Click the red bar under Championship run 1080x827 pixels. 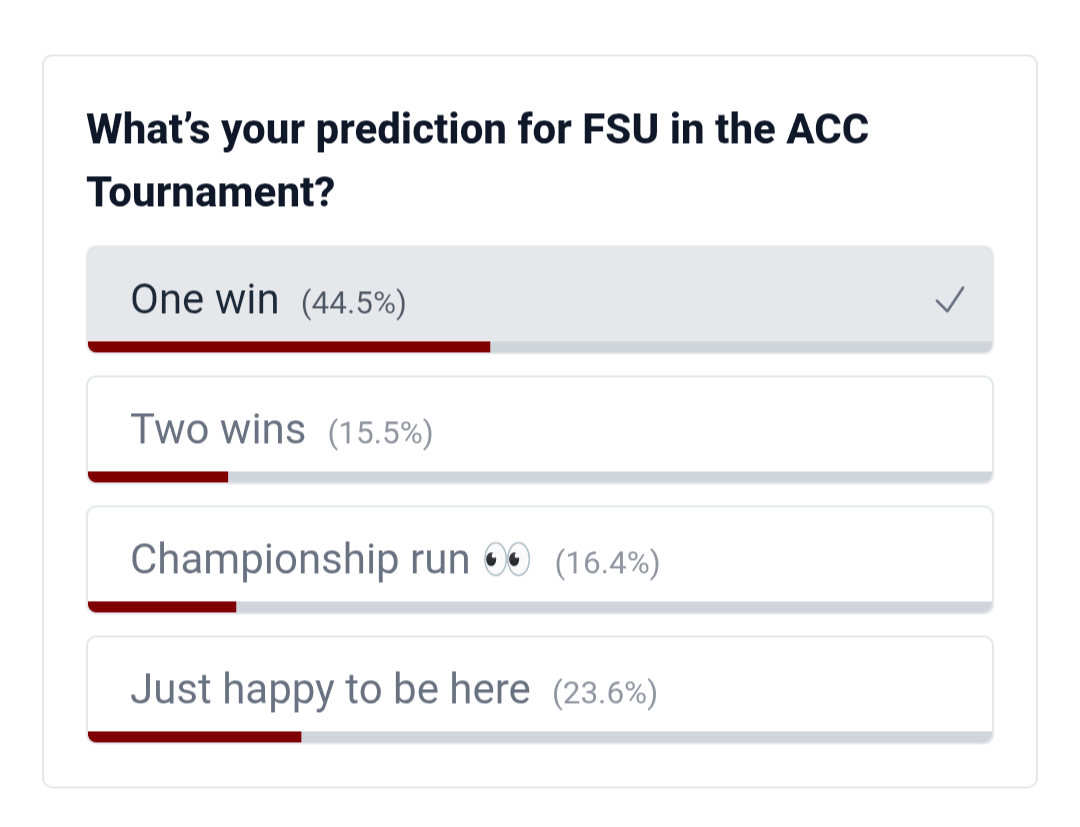[162, 607]
